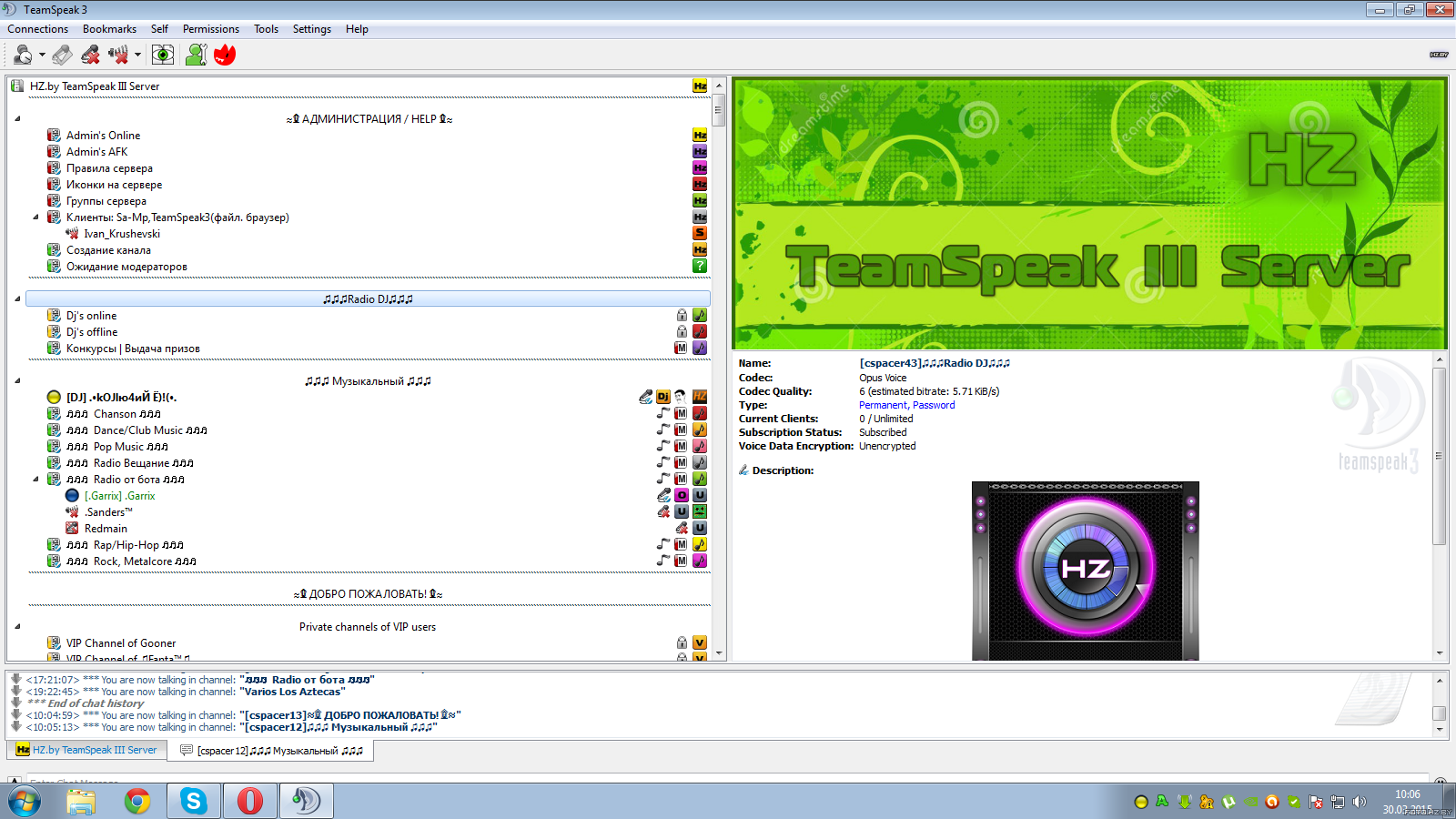
Task: Collapse the Radio DJ spacer section
Action: click(x=17, y=299)
